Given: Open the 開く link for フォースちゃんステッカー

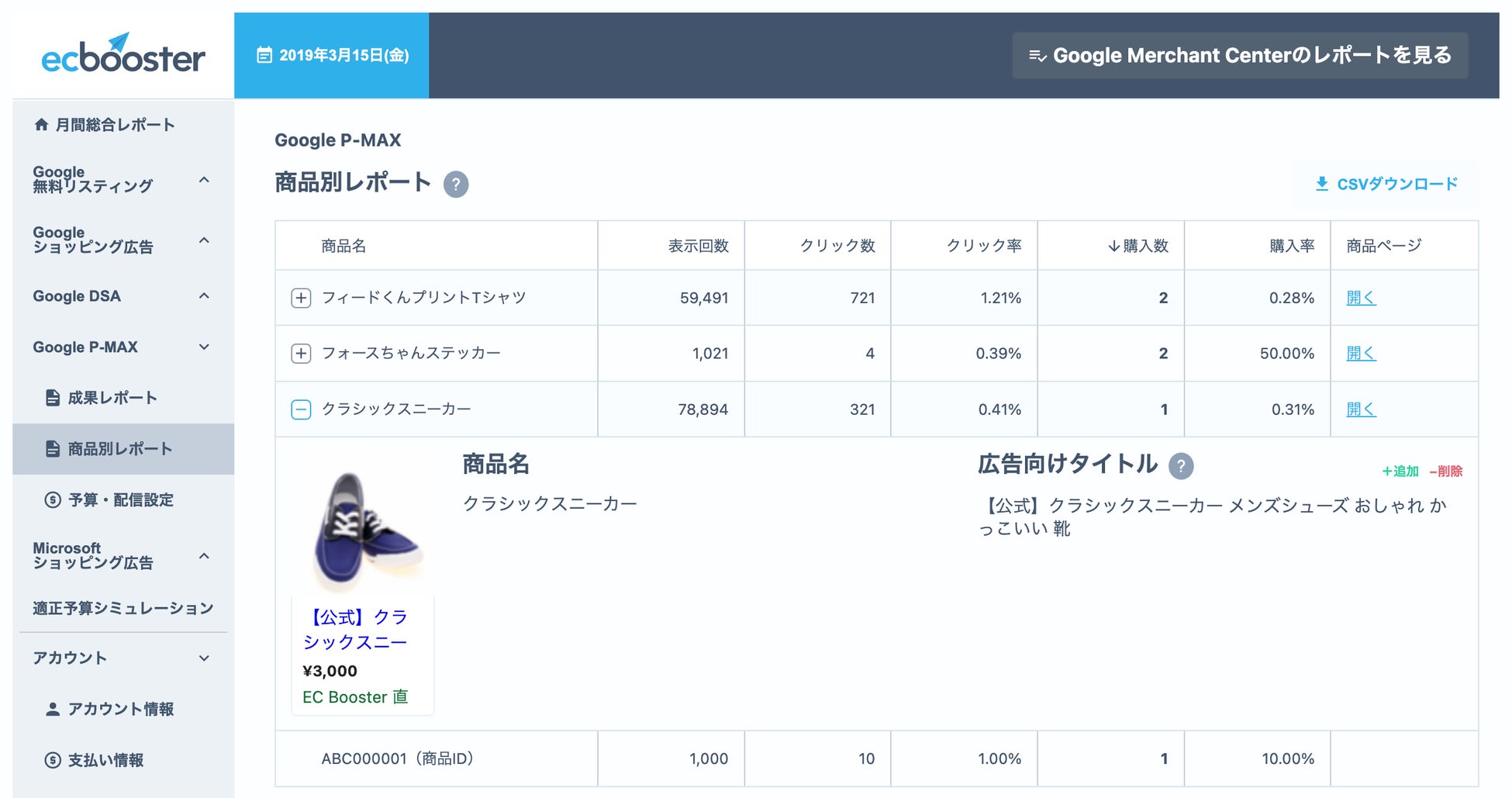Looking at the screenshot, I should (1361, 354).
